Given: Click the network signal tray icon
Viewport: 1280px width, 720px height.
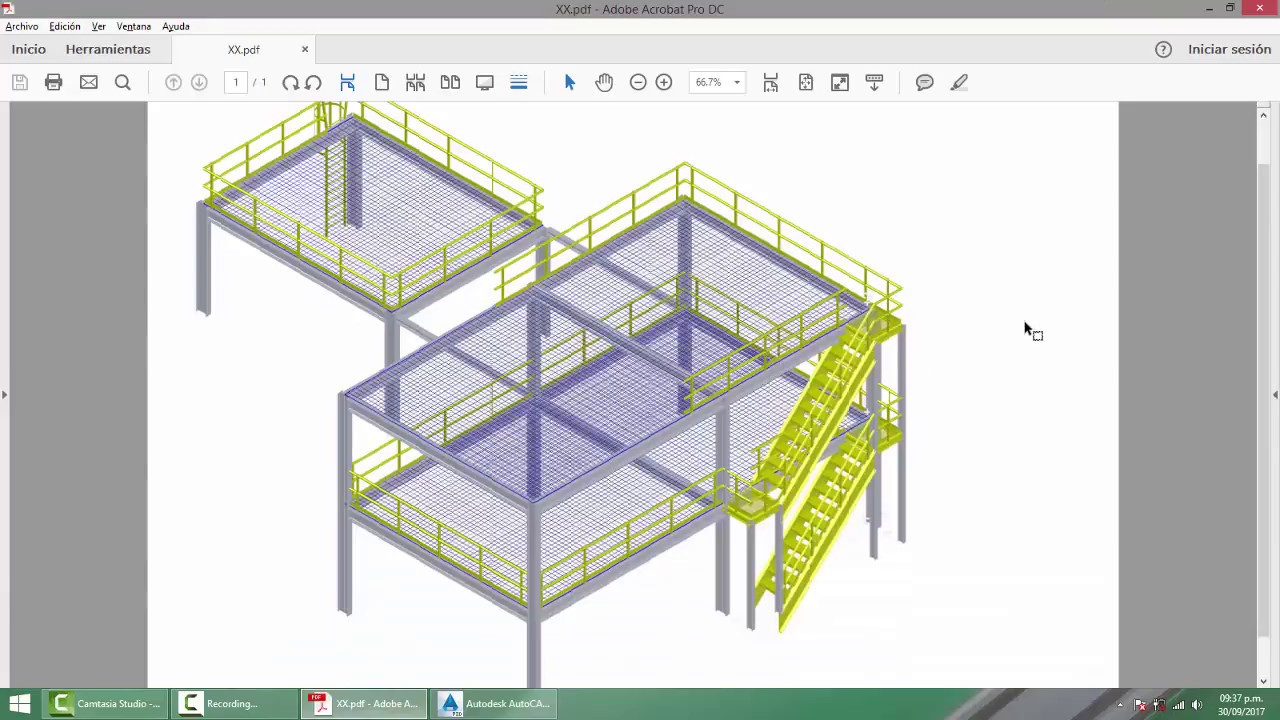Looking at the screenshot, I should pos(1178,705).
